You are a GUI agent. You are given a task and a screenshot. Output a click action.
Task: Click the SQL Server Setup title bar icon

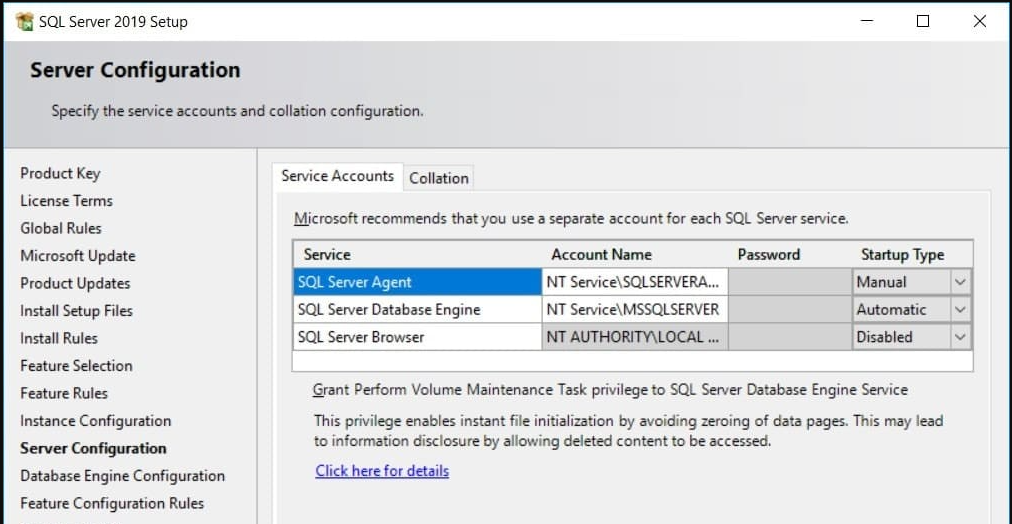point(25,21)
